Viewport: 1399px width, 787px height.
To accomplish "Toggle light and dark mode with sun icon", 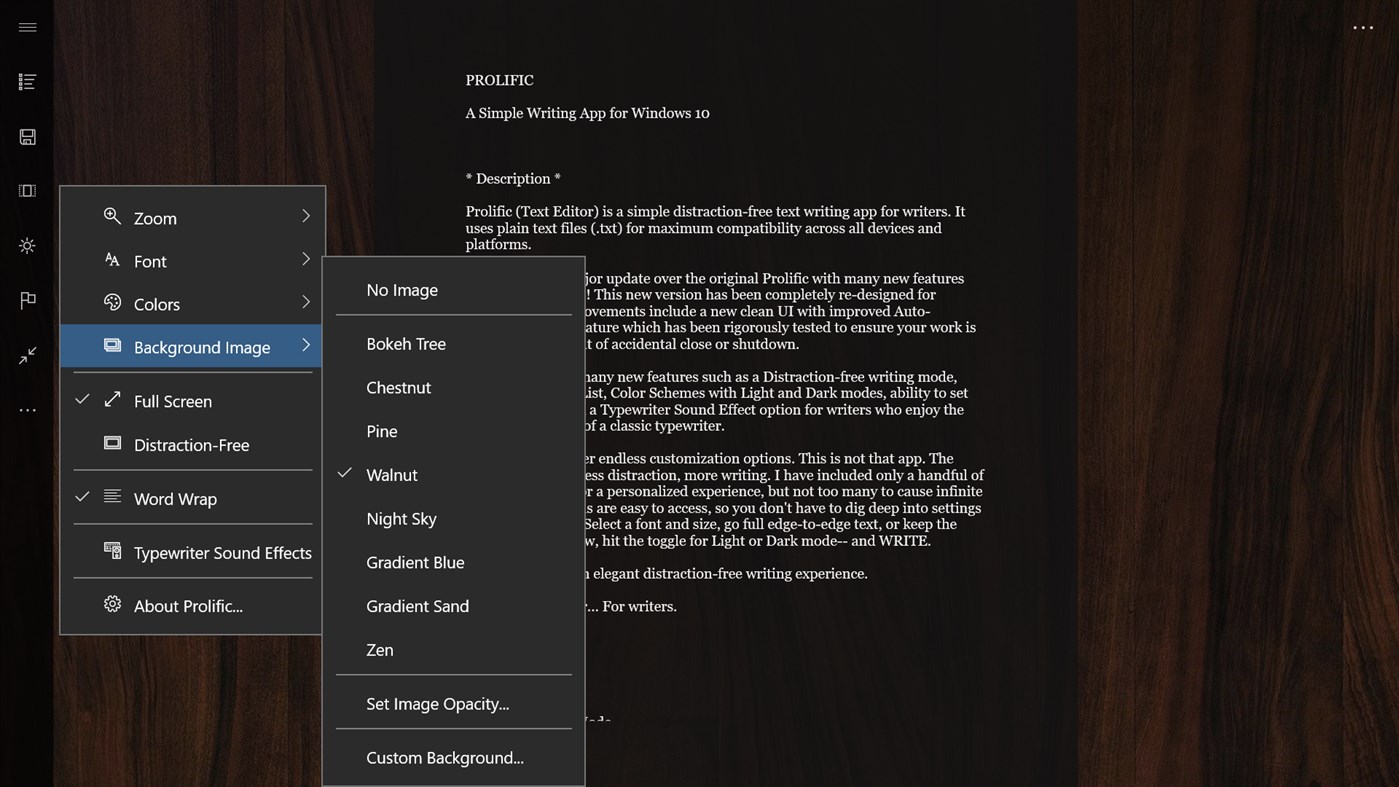I will [x=27, y=245].
